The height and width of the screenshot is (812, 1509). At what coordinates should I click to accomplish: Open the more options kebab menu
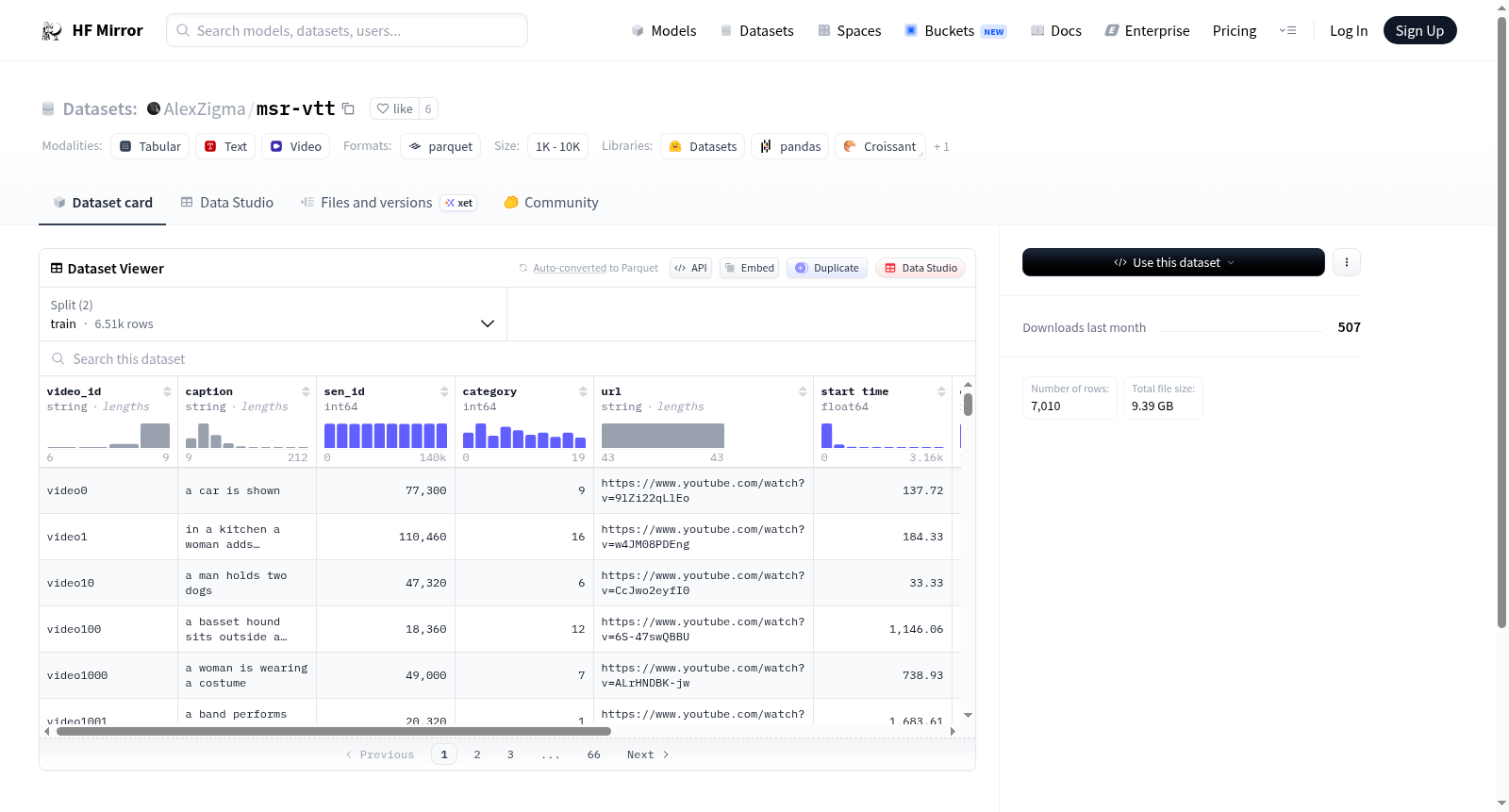[x=1347, y=262]
